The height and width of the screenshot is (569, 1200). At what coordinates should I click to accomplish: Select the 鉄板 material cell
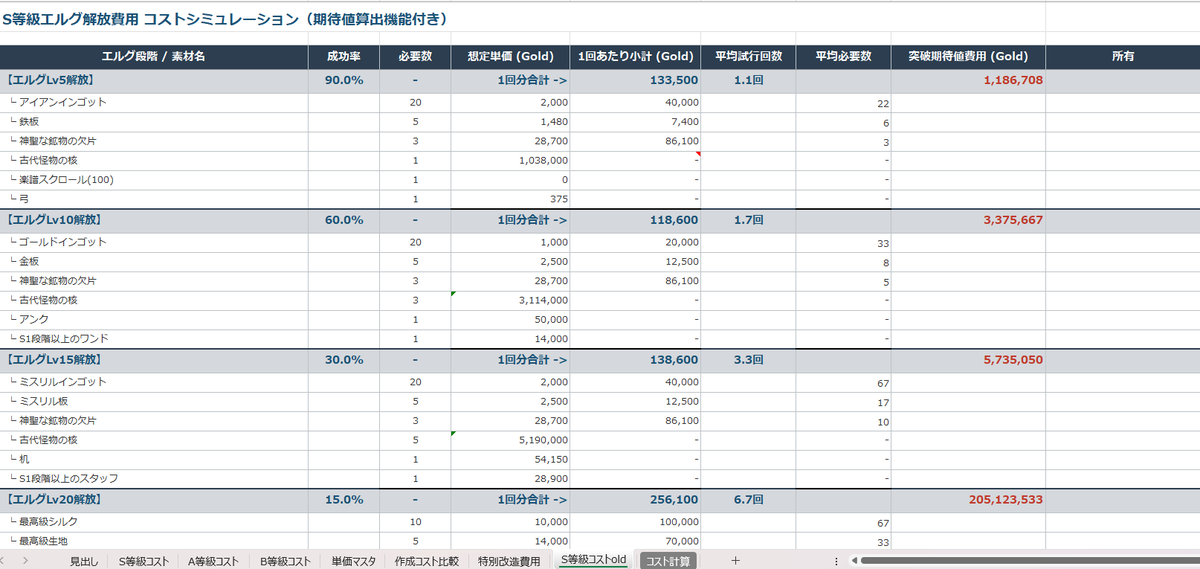click(x=154, y=122)
